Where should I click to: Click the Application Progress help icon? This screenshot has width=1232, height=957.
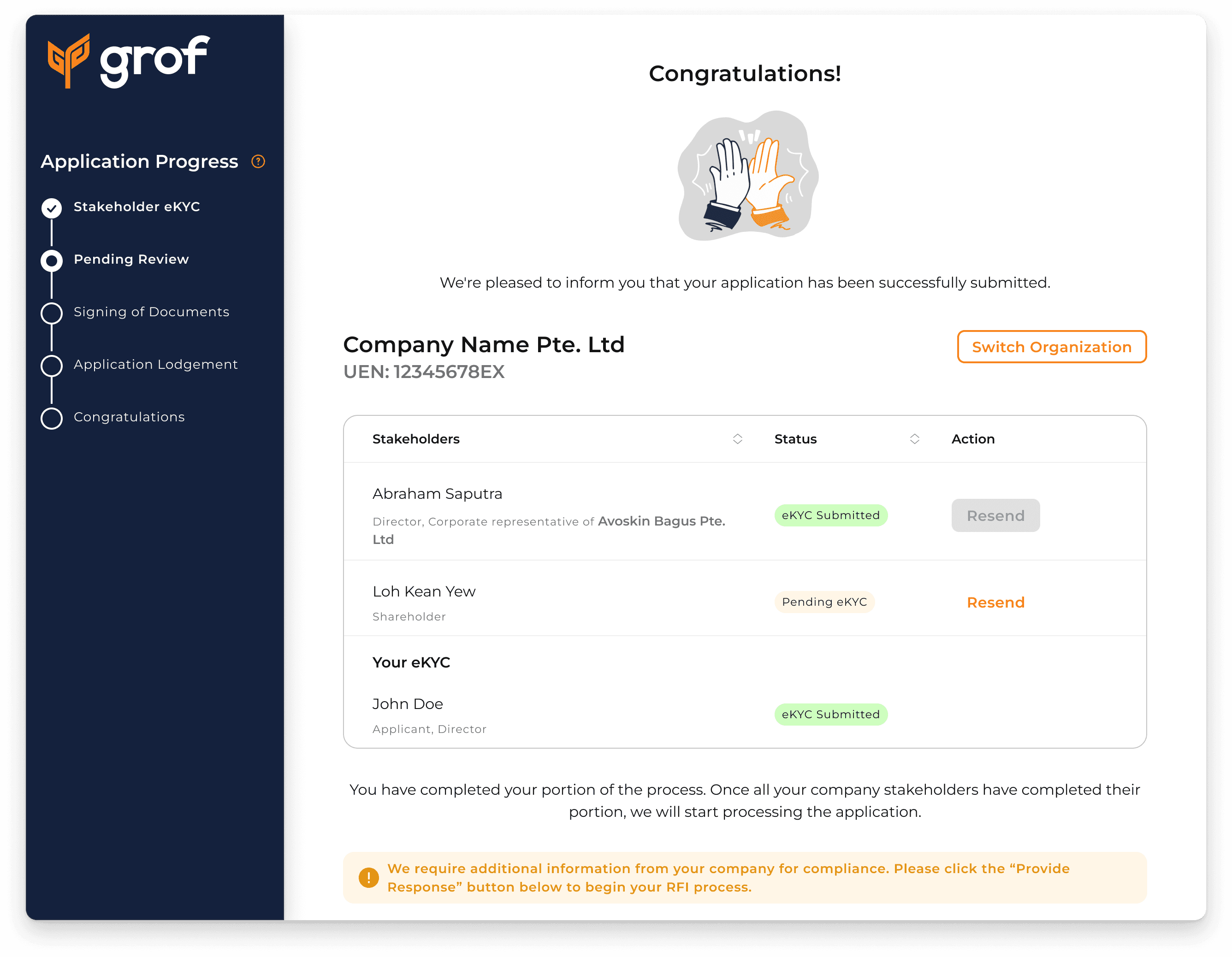click(x=258, y=162)
